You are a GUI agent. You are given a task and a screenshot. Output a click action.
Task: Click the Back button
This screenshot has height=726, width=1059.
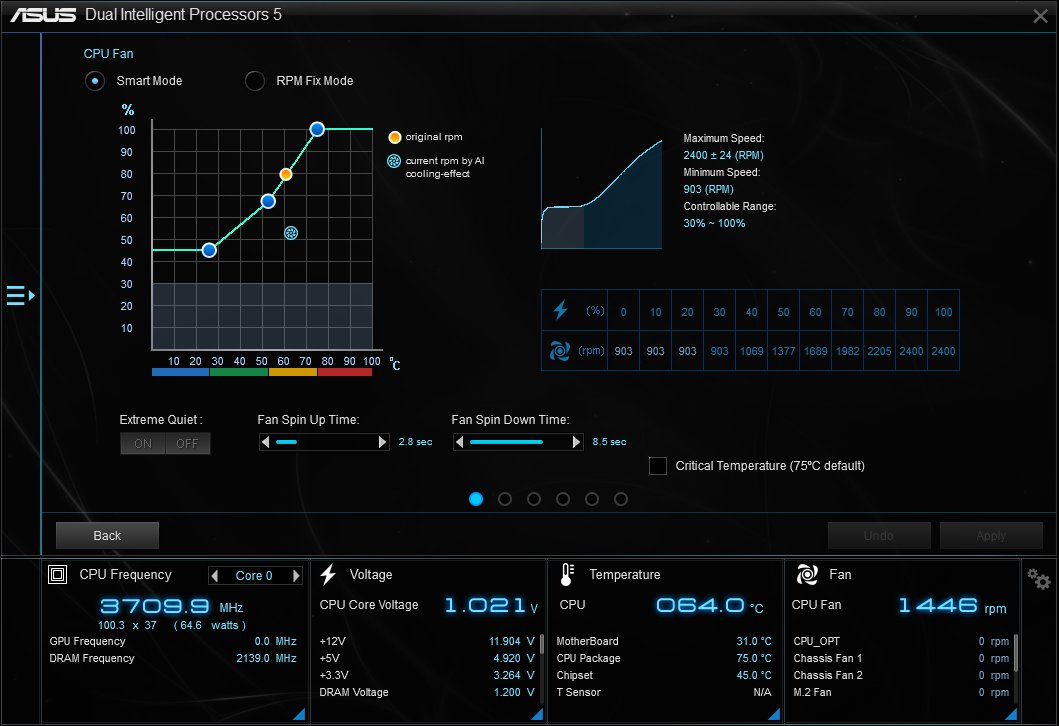107,536
